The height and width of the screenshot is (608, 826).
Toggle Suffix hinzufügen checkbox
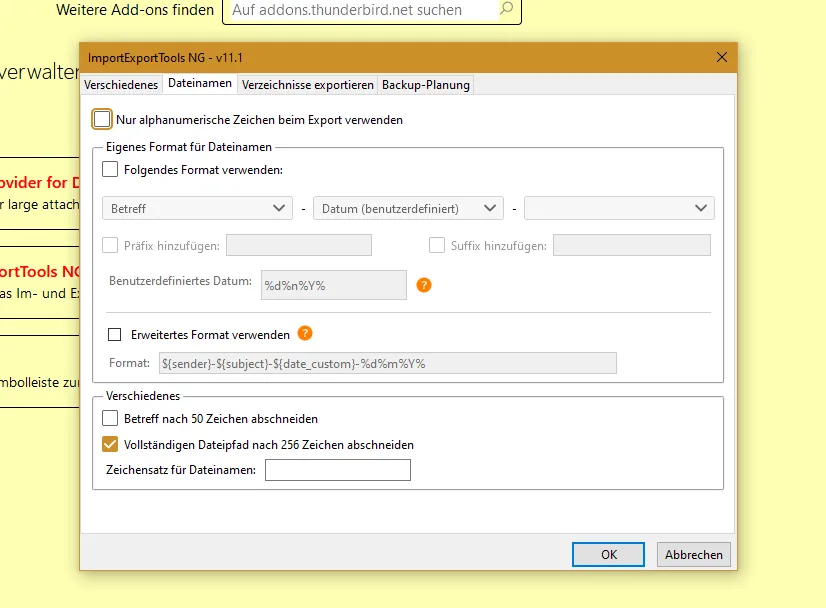(437, 245)
